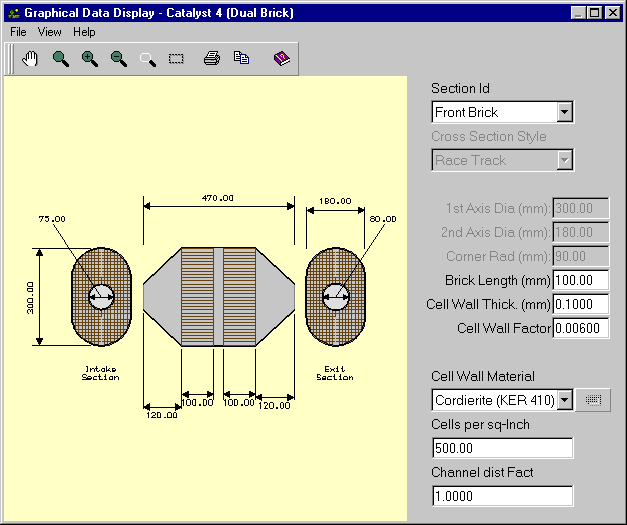Click the greyed-out zoom previous magnifier
This screenshot has height=525, width=627.
148,59
